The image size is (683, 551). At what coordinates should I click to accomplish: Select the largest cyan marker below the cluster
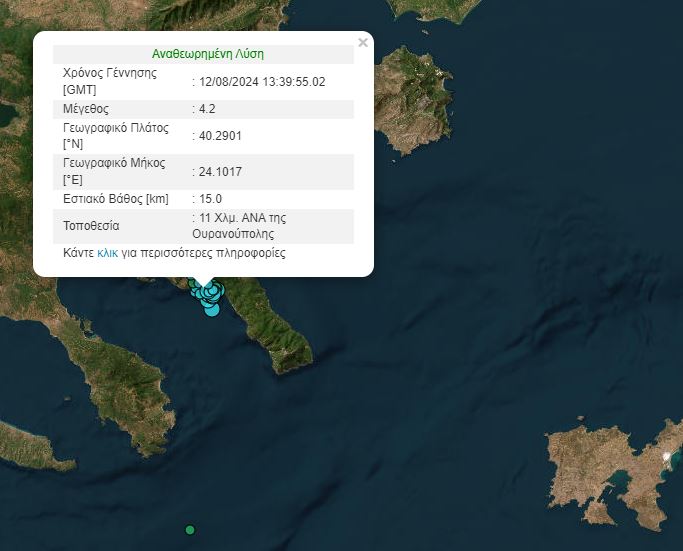[x=211, y=309]
